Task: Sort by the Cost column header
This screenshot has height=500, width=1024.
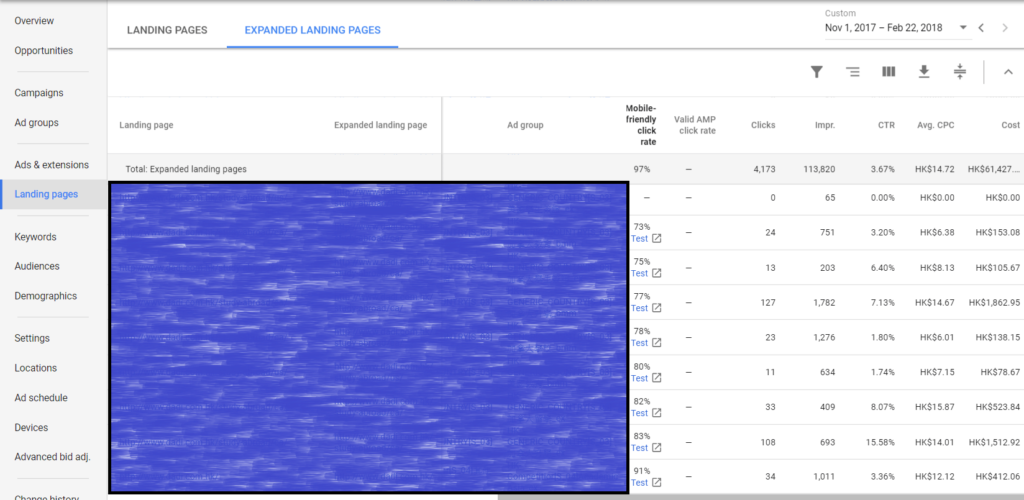Action: [1010, 125]
